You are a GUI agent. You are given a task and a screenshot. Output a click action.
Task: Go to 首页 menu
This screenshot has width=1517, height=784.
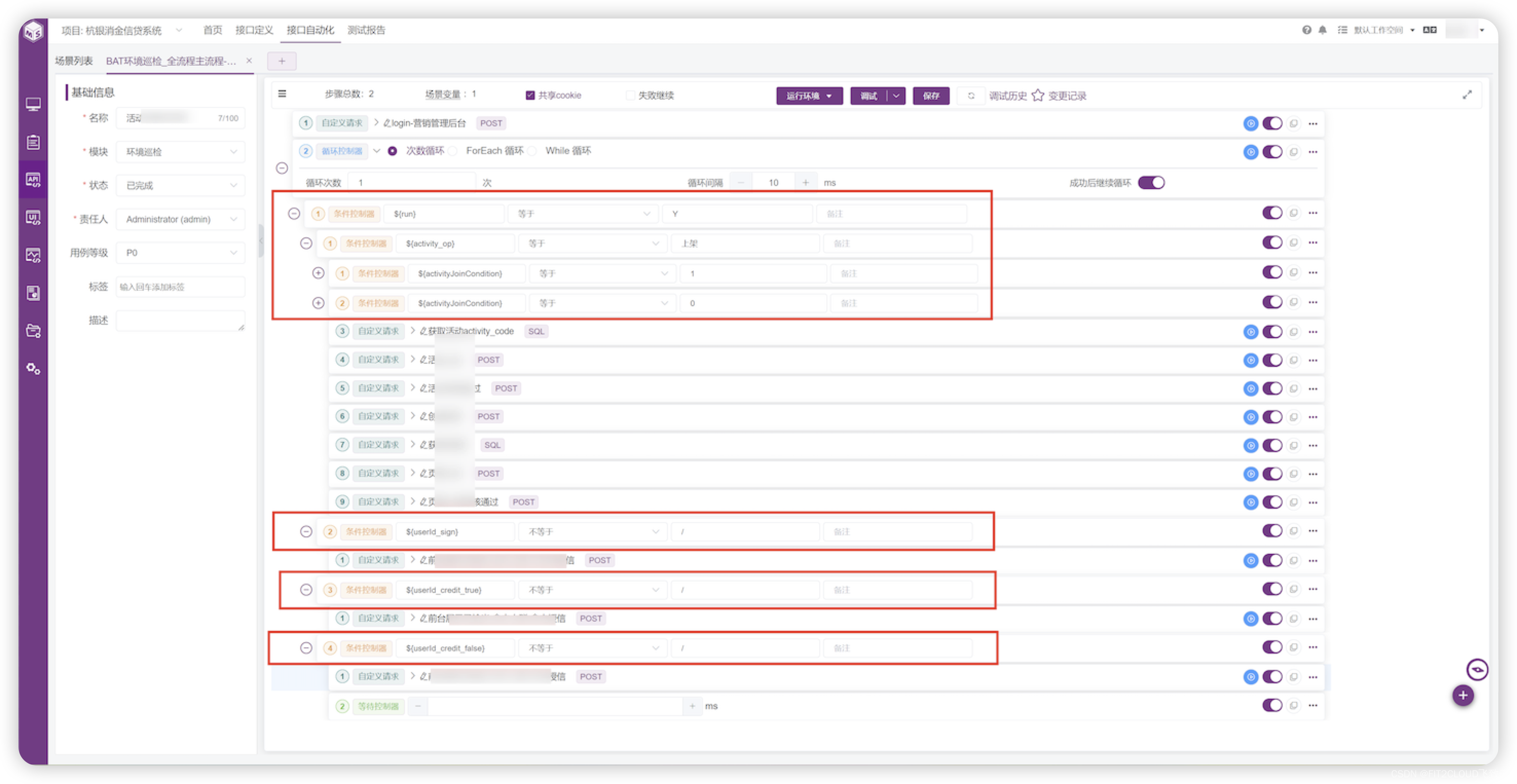coord(213,30)
